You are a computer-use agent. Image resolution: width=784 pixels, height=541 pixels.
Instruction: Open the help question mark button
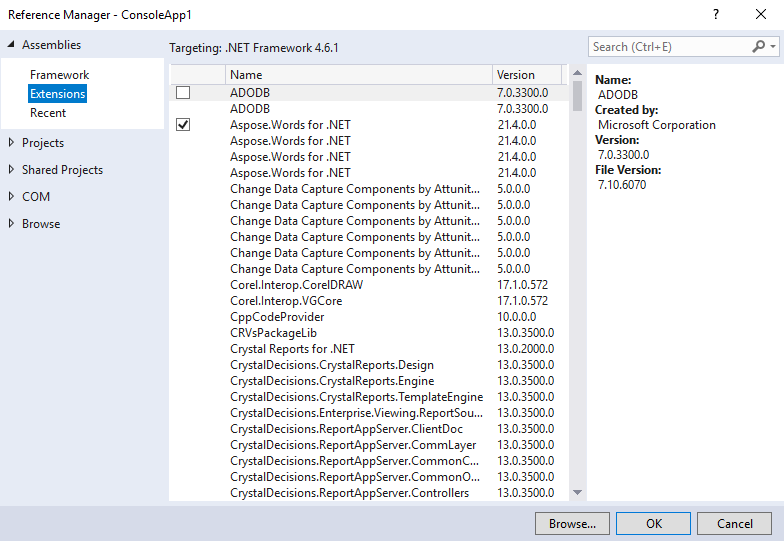[716, 14]
